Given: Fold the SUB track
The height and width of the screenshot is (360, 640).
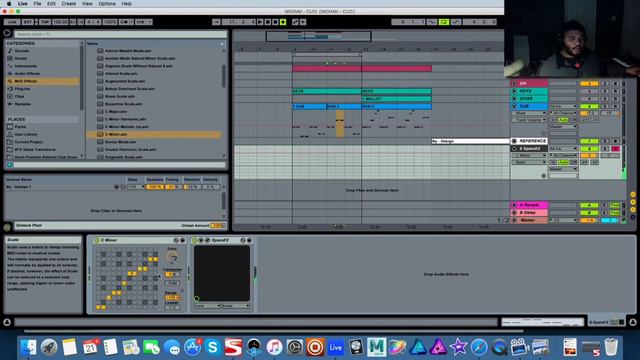Looking at the screenshot, I should 514,107.
